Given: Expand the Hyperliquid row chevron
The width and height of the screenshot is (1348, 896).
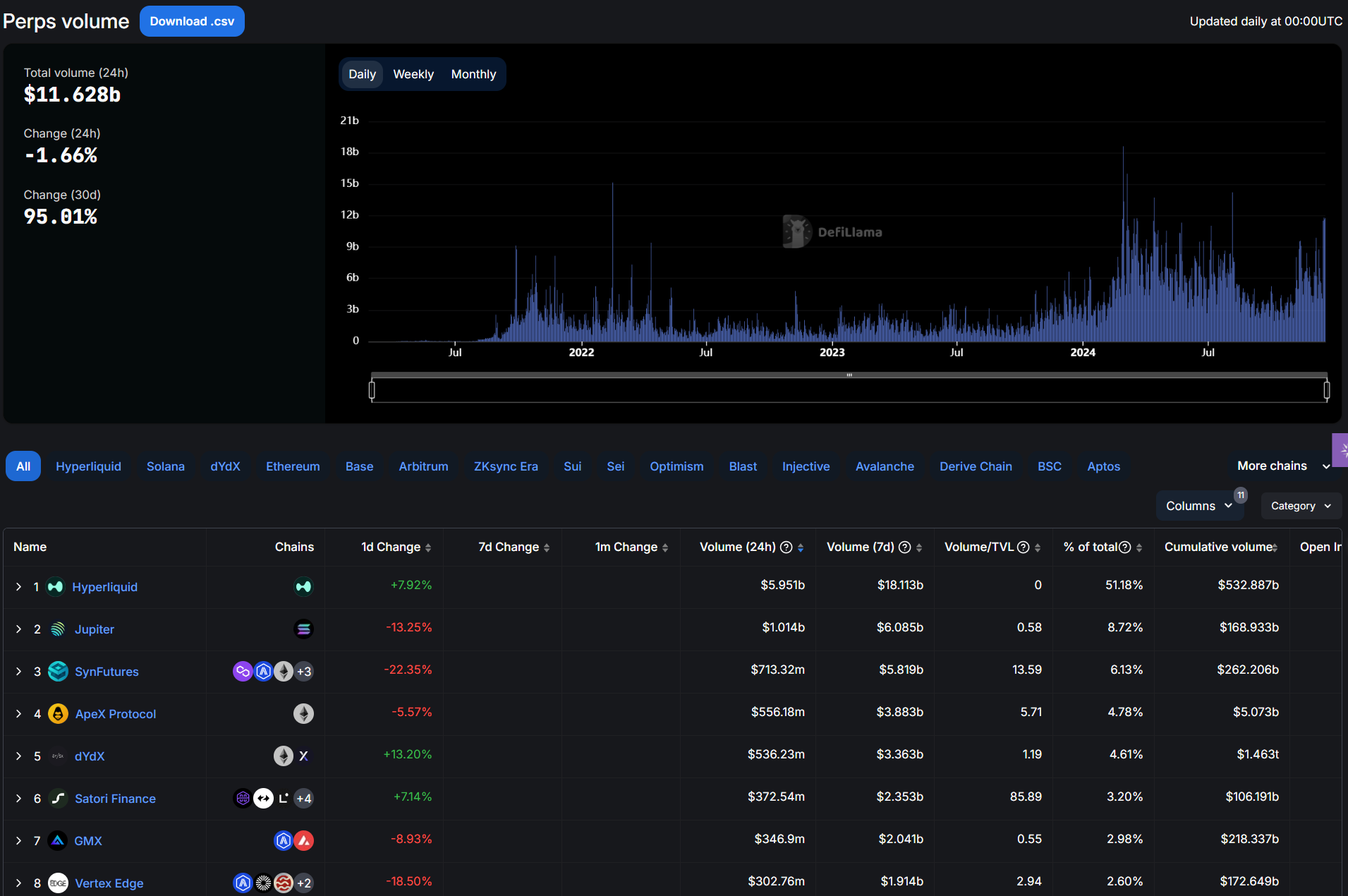Looking at the screenshot, I should pyautogui.click(x=18, y=587).
